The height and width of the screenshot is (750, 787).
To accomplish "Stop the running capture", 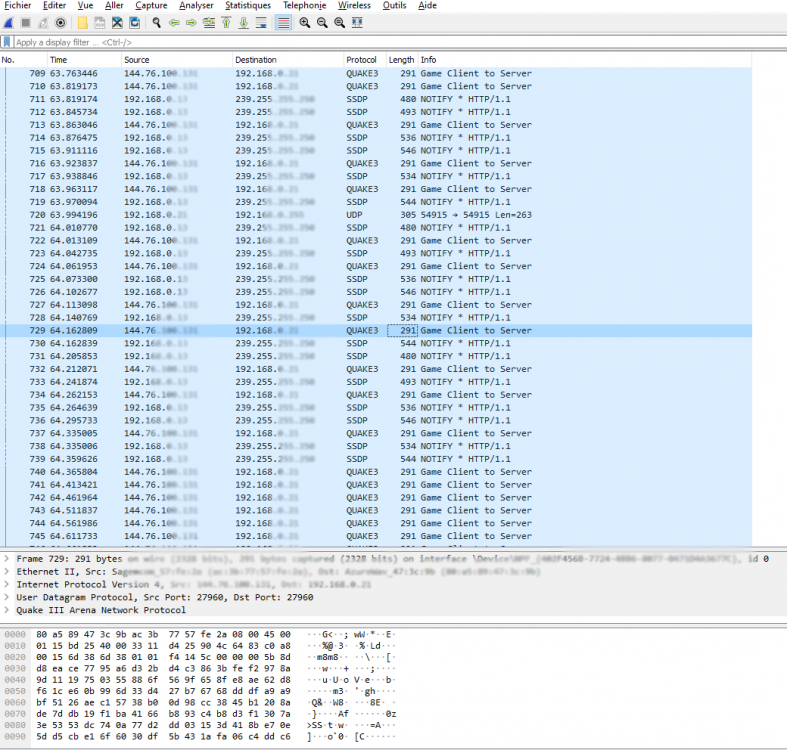I will [x=26, y=23].
